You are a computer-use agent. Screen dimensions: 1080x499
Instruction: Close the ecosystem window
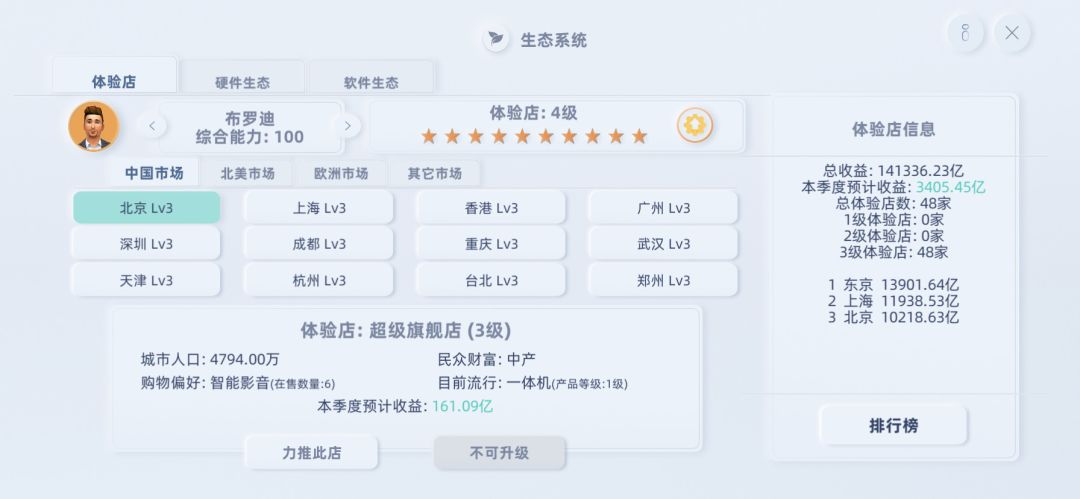coord(1012,33)
